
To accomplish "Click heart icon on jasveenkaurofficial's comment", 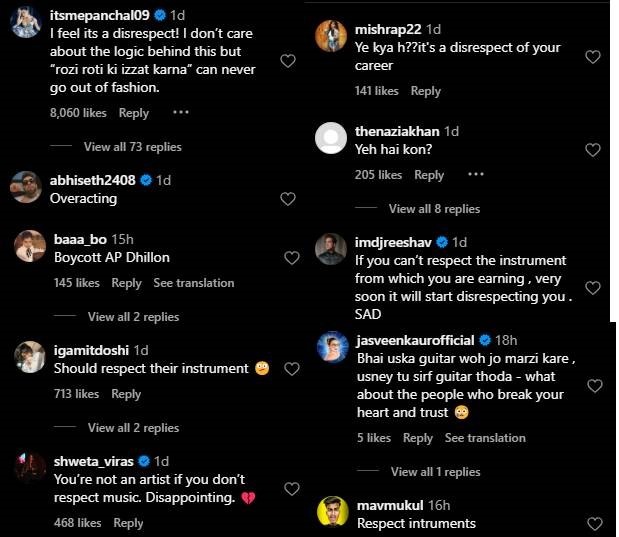I will [595, 386].
